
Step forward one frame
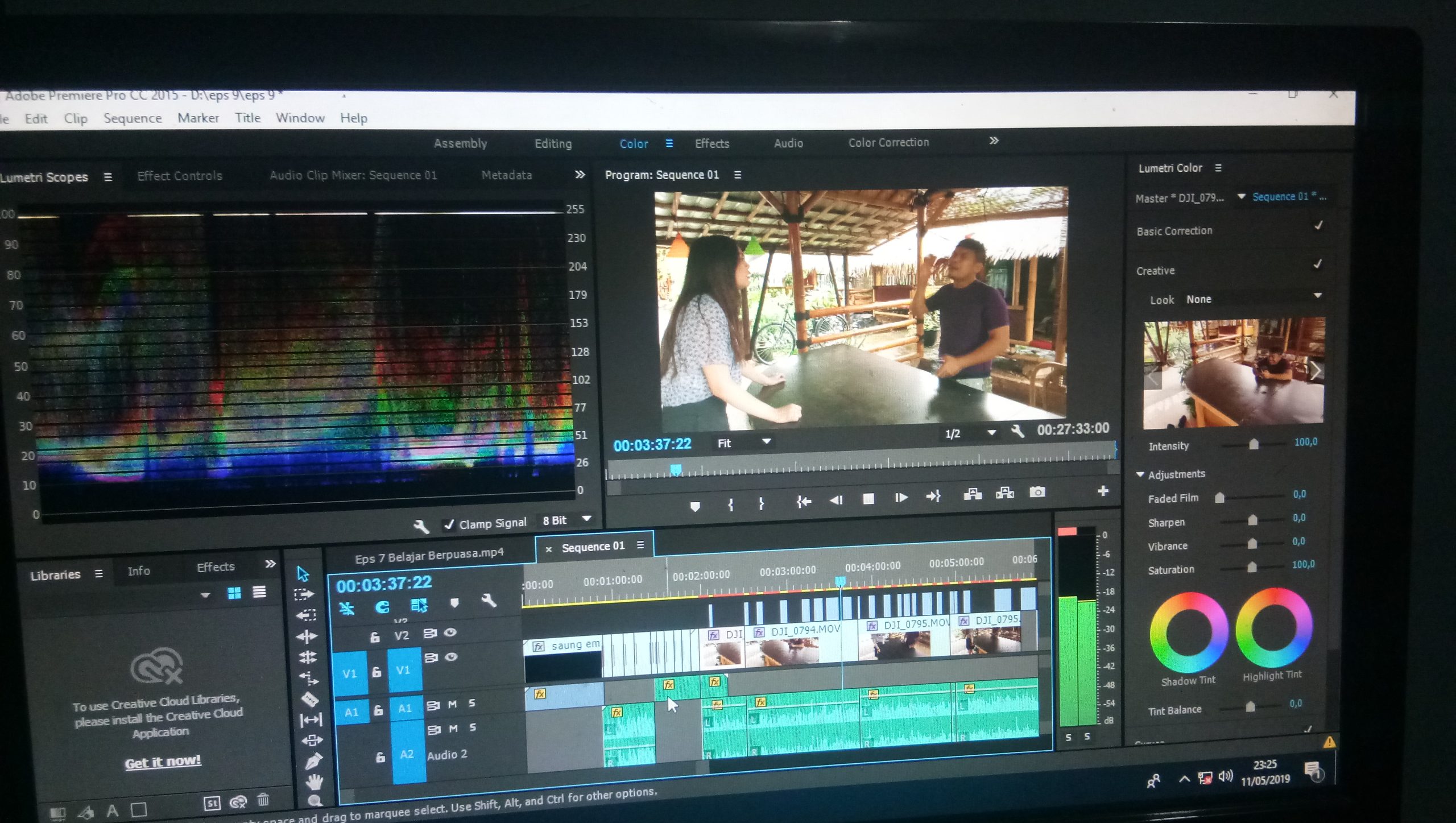pyautogui.click(x=901, y=498)
